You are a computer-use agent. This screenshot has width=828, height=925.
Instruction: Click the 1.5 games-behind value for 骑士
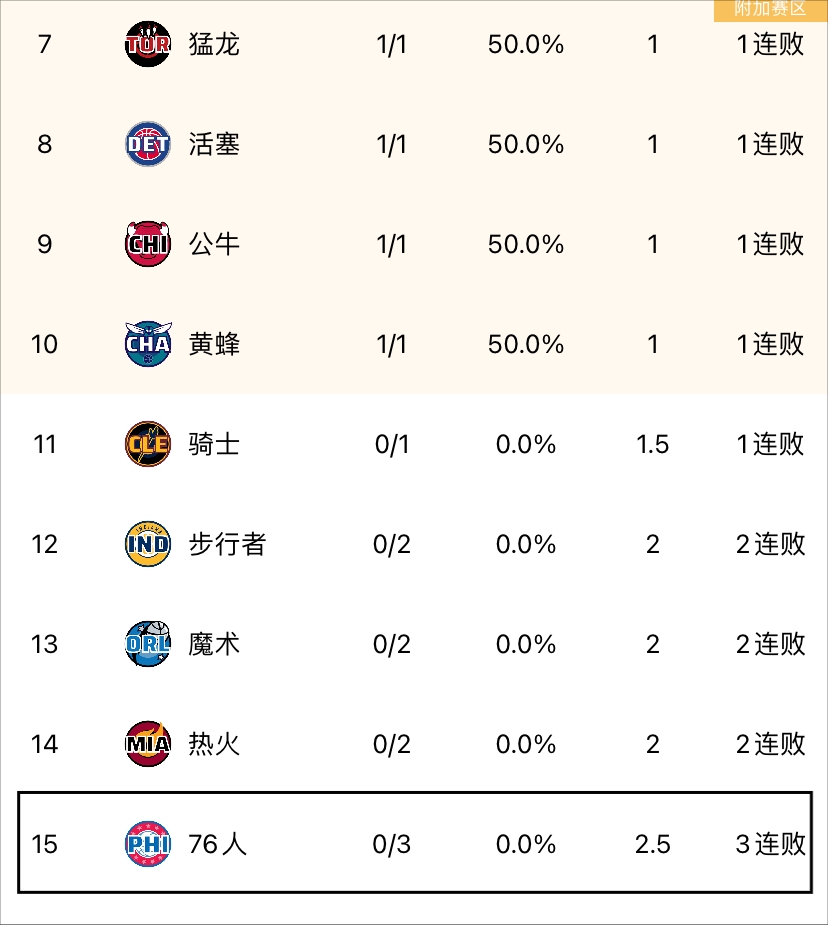652,444
